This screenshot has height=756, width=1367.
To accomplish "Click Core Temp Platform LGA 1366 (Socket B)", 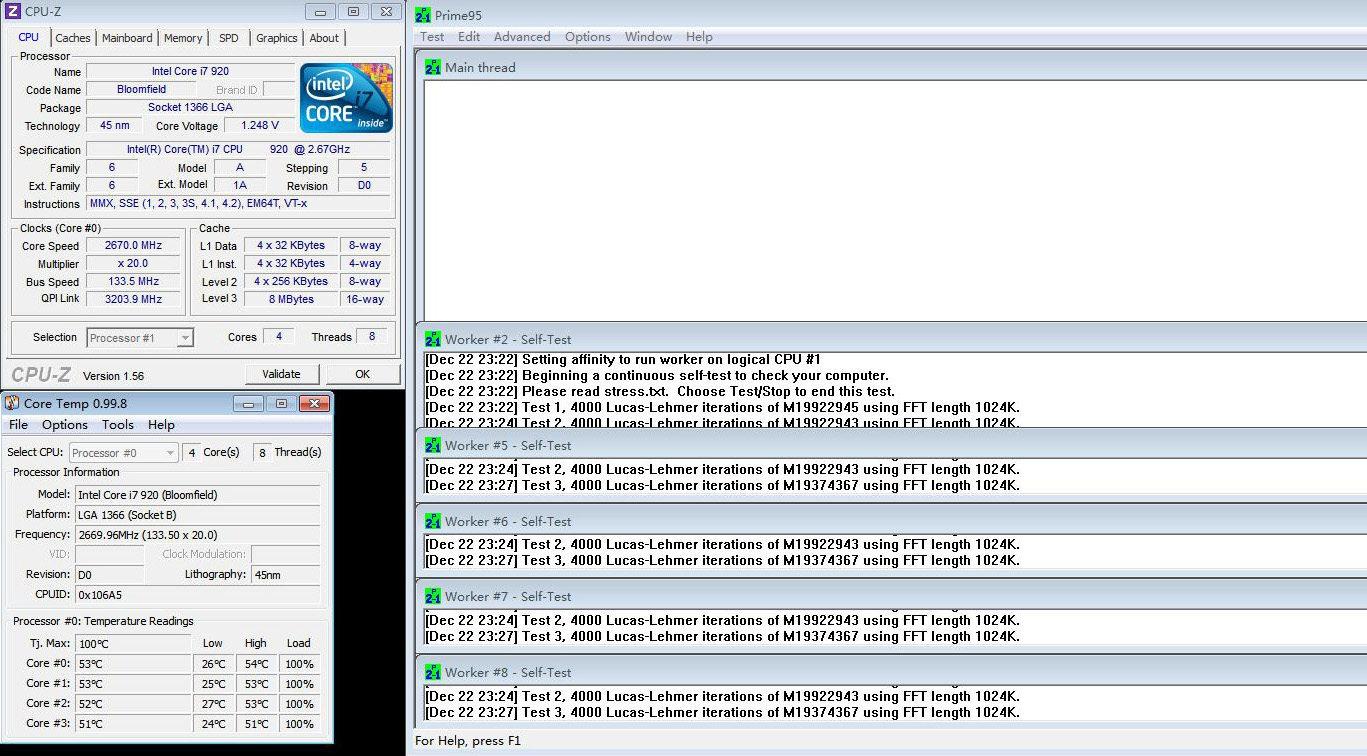I will [198, 515].
